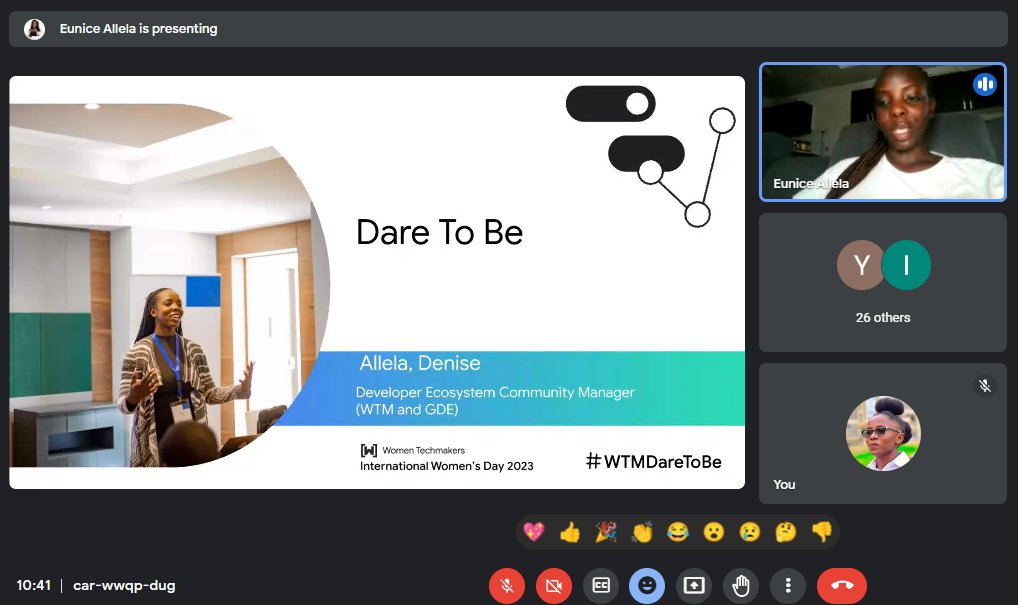The height and width of the screenshot is (605, 1018).
Task: Click the muted mic icon on You tile
Action: pos(985,386)
